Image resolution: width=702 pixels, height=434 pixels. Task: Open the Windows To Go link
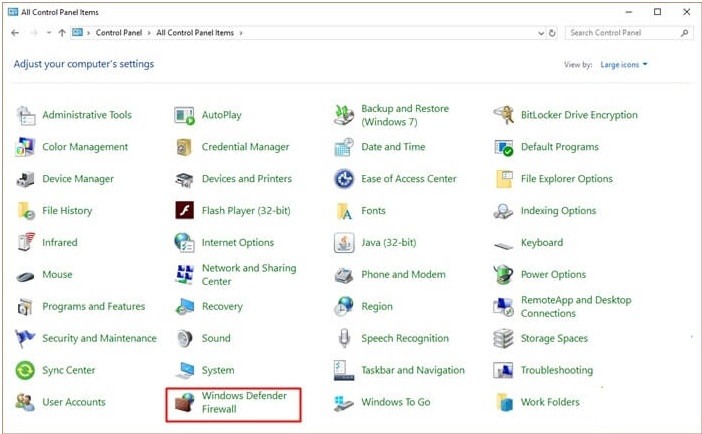[x=396, y=402]
